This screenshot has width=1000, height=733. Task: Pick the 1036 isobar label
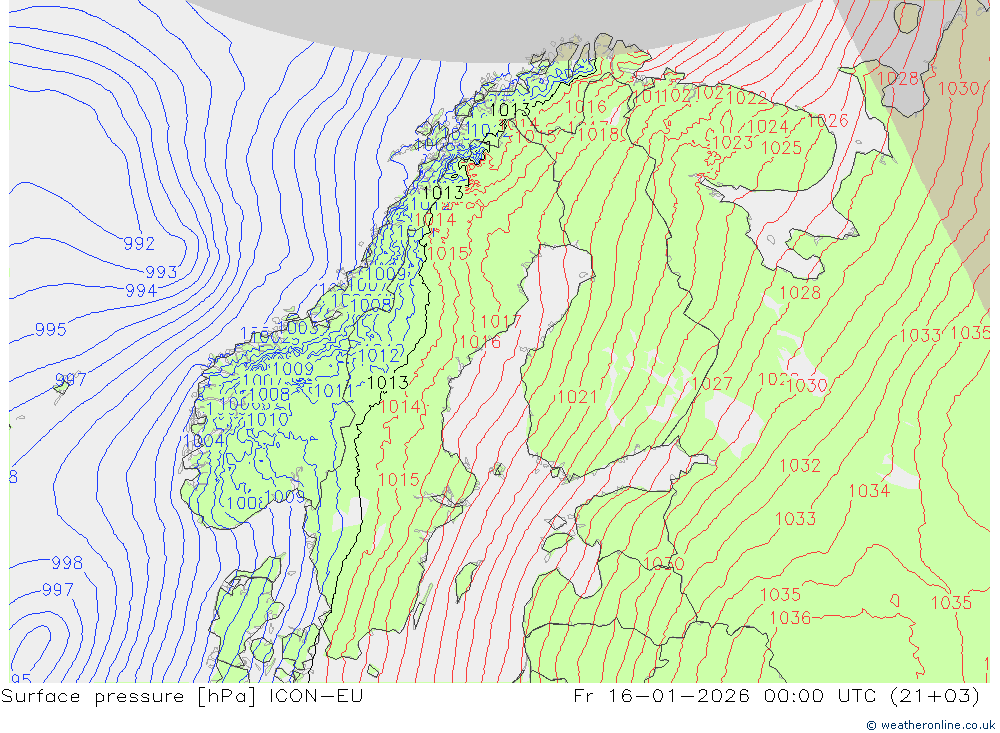pos(790,618)
